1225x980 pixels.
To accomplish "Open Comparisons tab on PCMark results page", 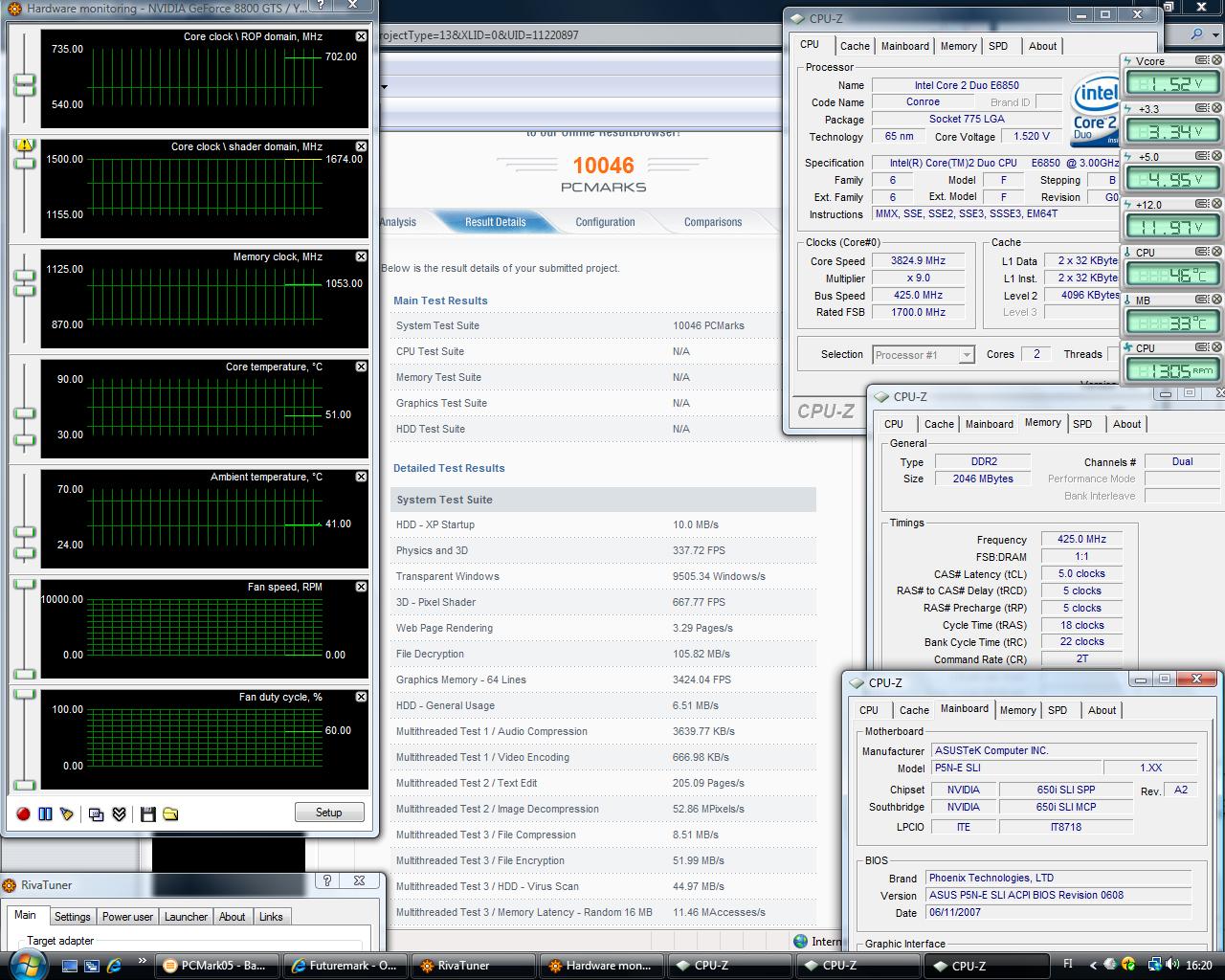I will click(x=713, y=222).
